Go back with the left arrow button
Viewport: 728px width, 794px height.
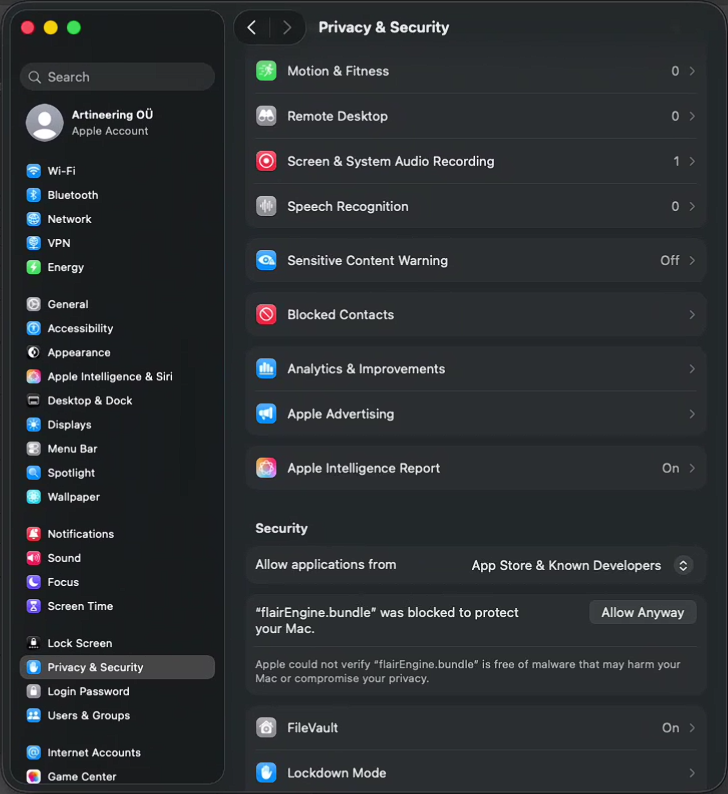pyautogui.click(x=252, y=27)
